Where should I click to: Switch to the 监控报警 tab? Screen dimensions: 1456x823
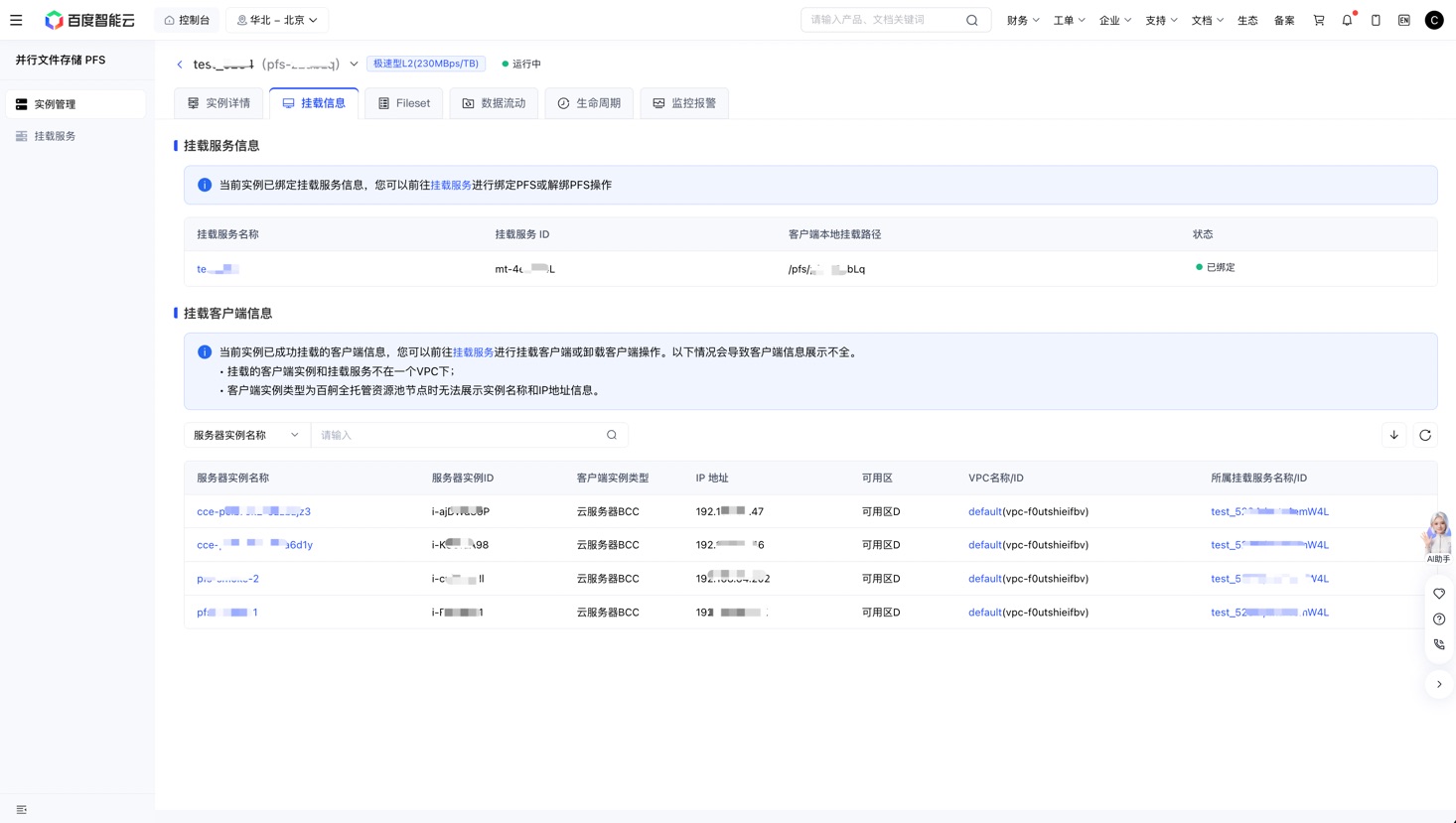click(684, 103)
